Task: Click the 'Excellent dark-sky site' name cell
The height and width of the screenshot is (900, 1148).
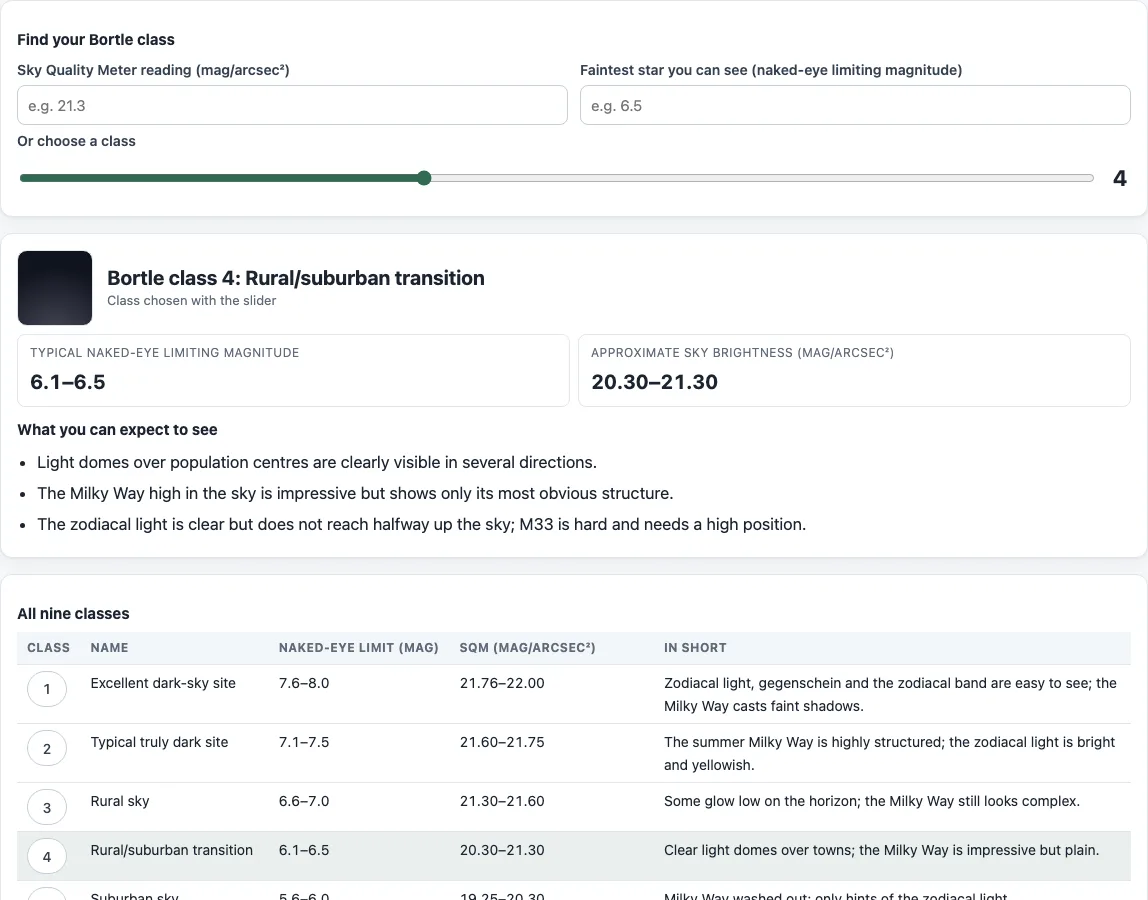Action: [x=163, y=683]
